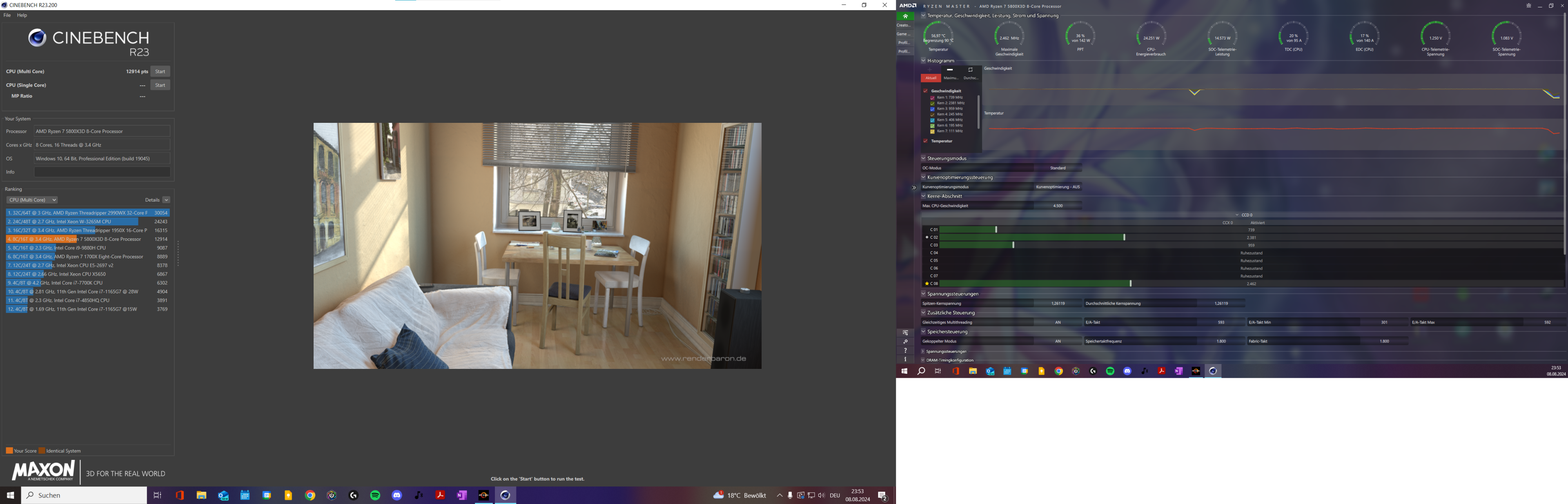Viewport: 1568px width, 504px height.
Task: Uncheck Geschwindigkeit histogram checkbox
Action: [925, 91]
